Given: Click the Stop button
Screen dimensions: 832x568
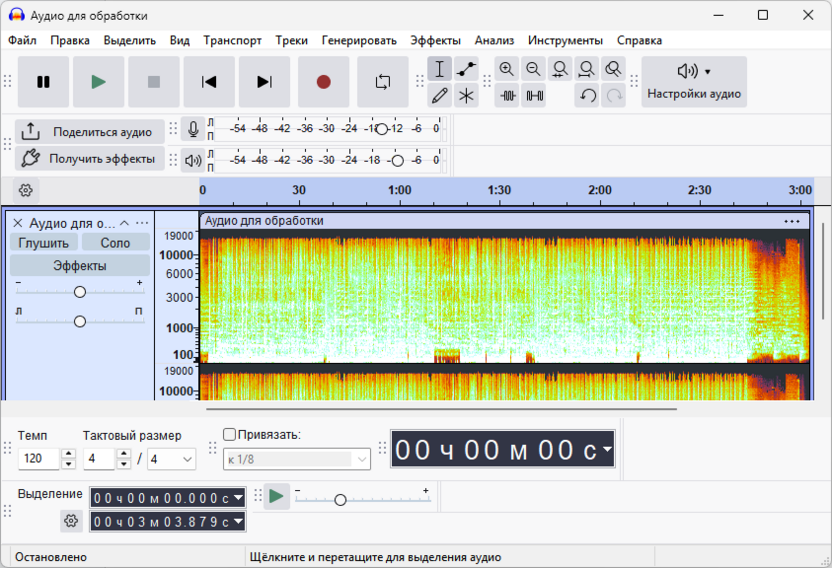Looking at the screenshot, I should tap(154, 82).
